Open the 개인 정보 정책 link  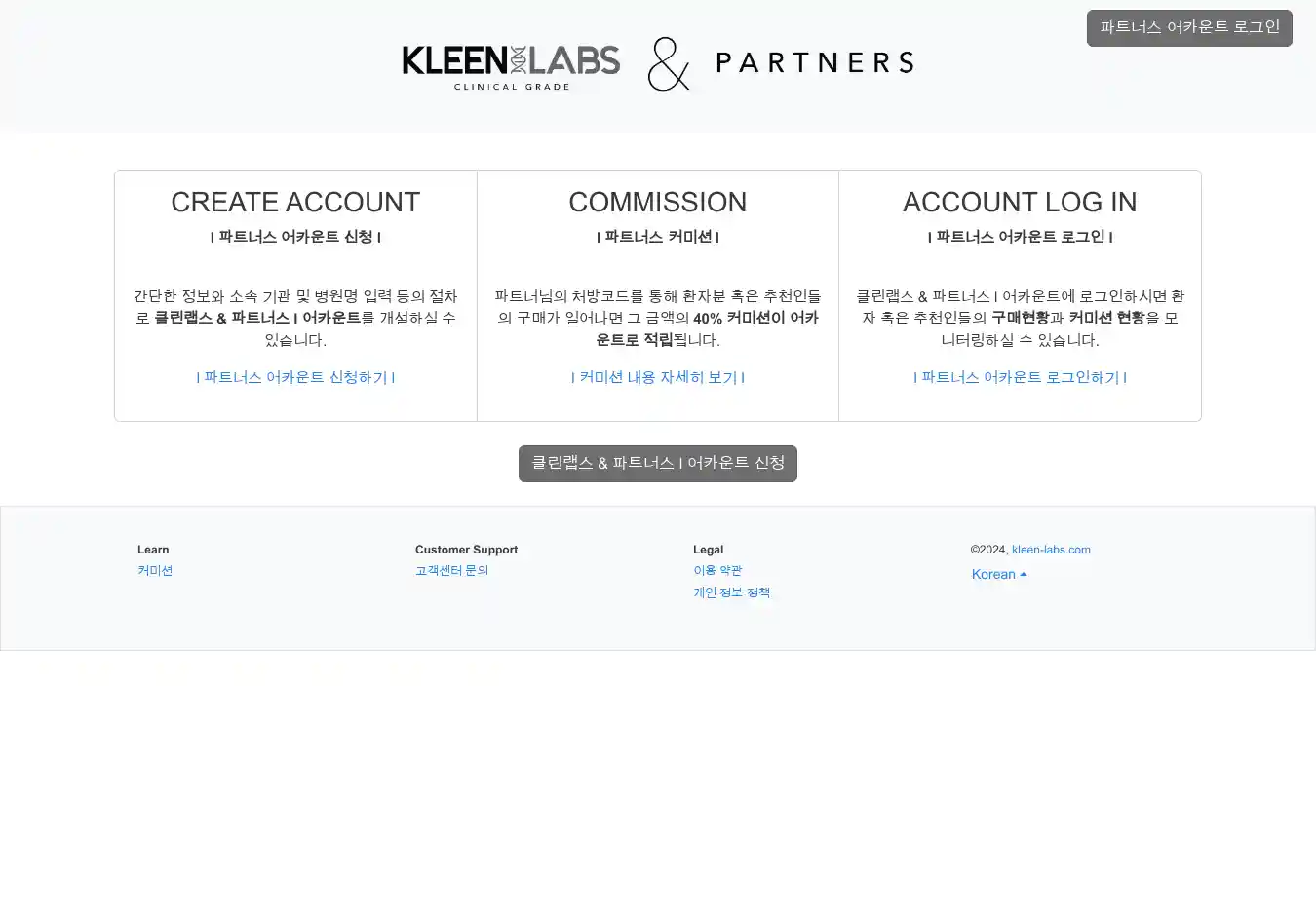coord(731,592)
